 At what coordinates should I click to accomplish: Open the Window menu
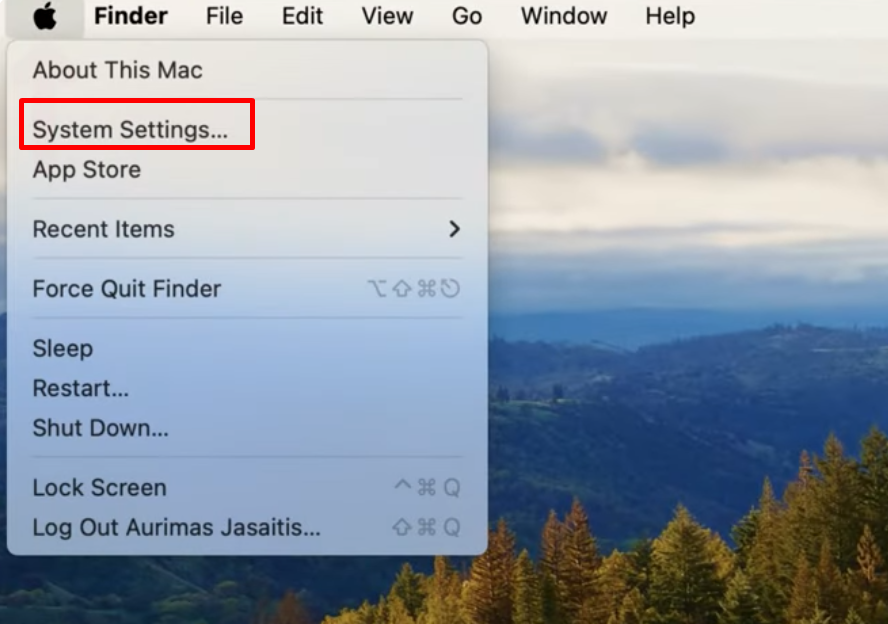pyautogui.click(x=564, y=16)
